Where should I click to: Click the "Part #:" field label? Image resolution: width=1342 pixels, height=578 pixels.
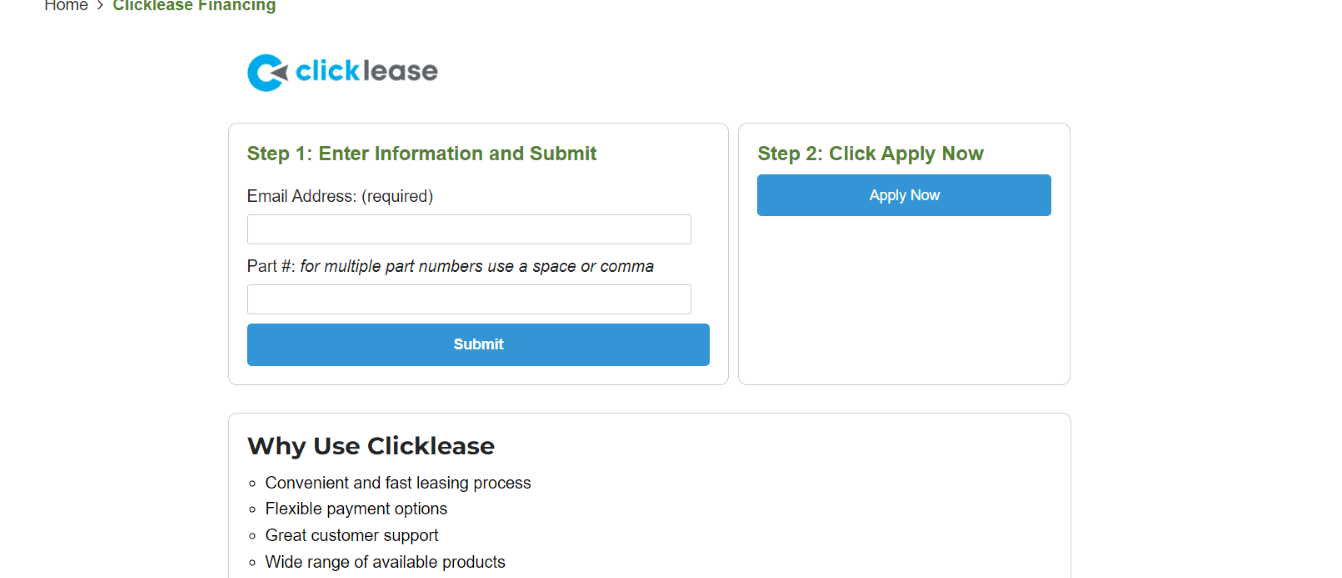(271, 266)
